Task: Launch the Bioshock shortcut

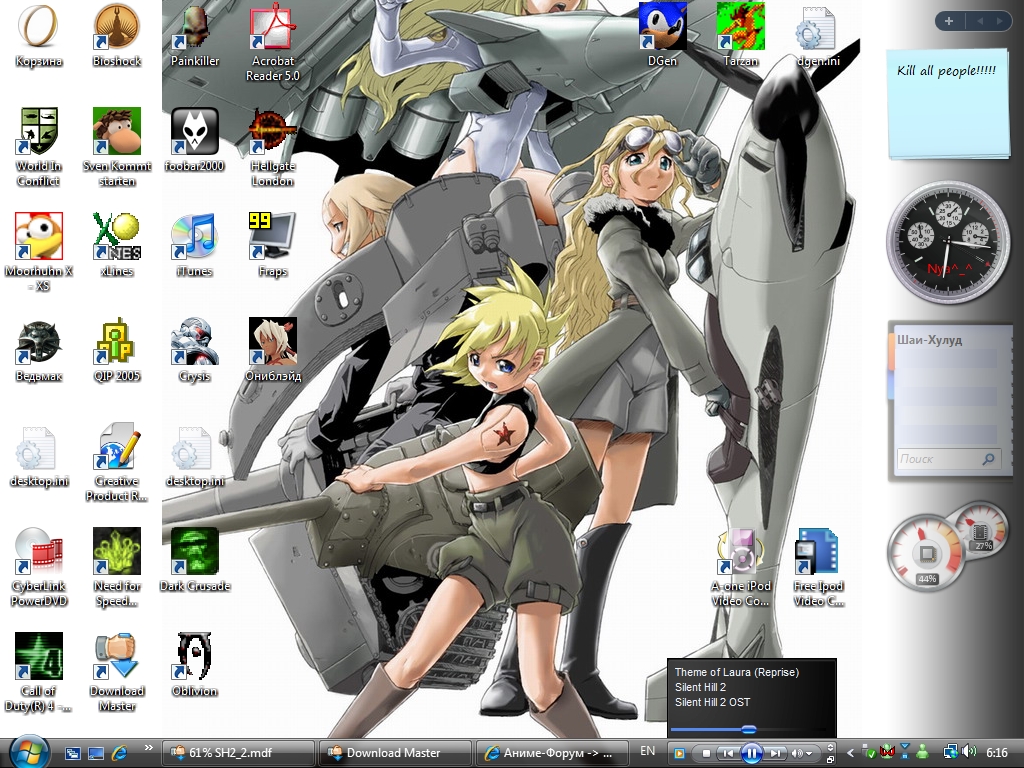Action: 117,36
